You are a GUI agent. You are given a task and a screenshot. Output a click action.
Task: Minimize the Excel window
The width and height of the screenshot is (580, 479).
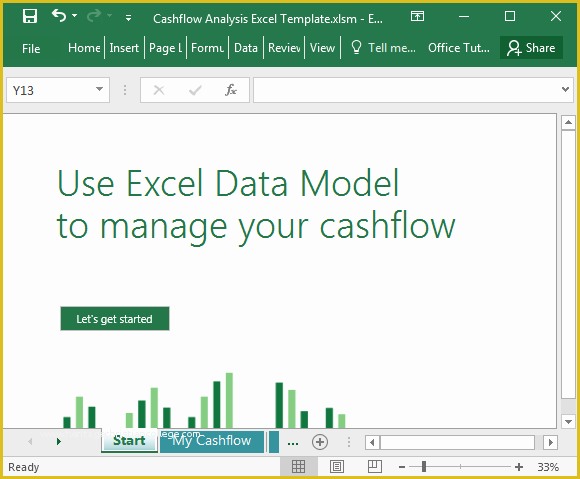tap(464, 16)
